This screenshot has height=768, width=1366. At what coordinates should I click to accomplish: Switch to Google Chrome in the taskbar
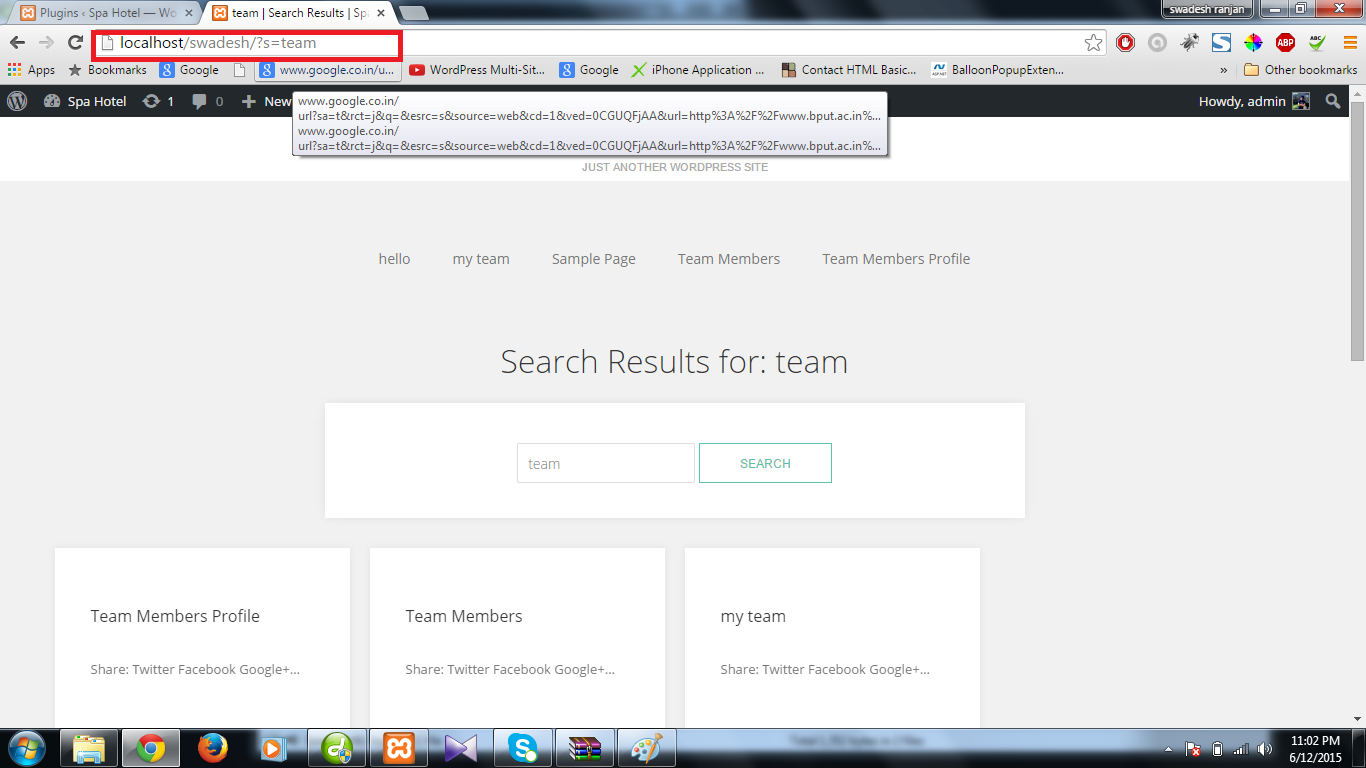[x=151, y=748]
